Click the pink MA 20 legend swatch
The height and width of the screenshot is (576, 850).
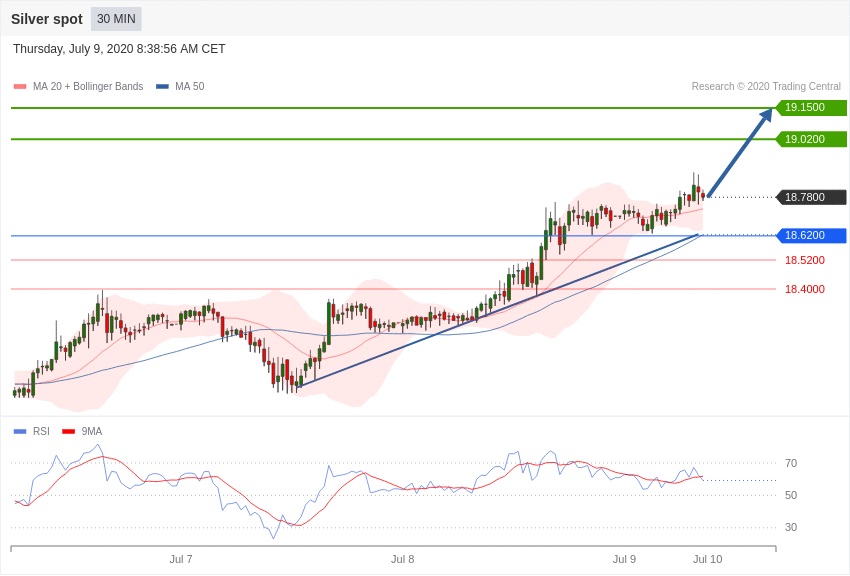tap(20, 87)
